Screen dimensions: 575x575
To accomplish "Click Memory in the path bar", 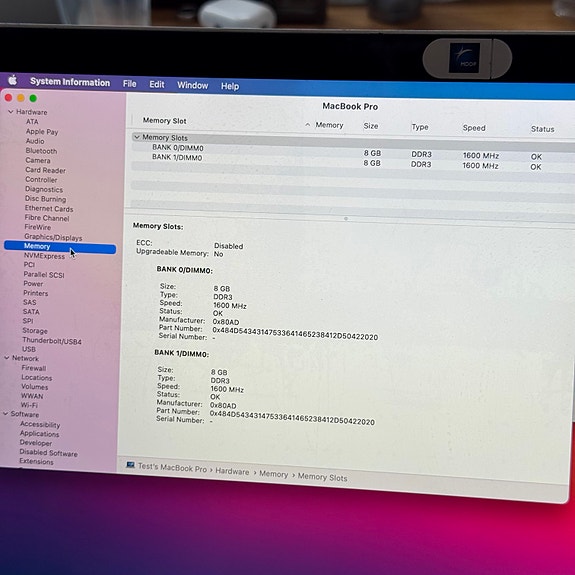I will coord(274,474).
